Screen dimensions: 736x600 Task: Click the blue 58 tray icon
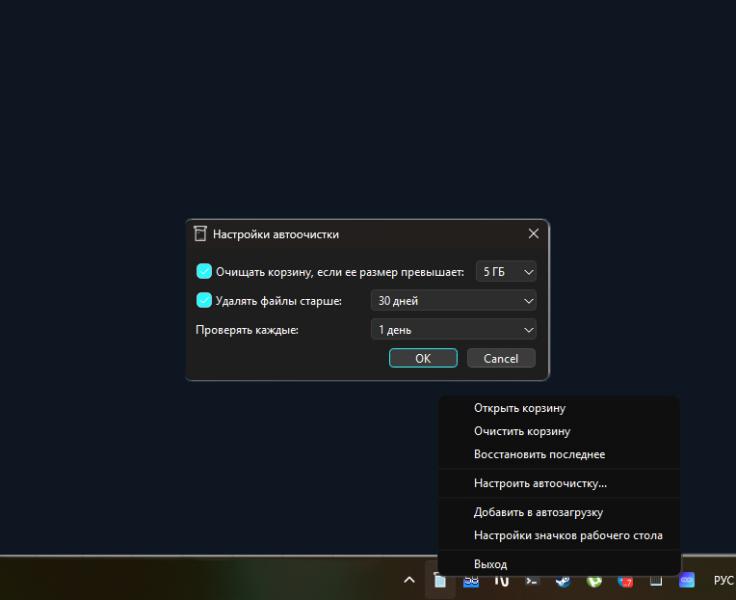pyautogui.click(x=471, y=581)
